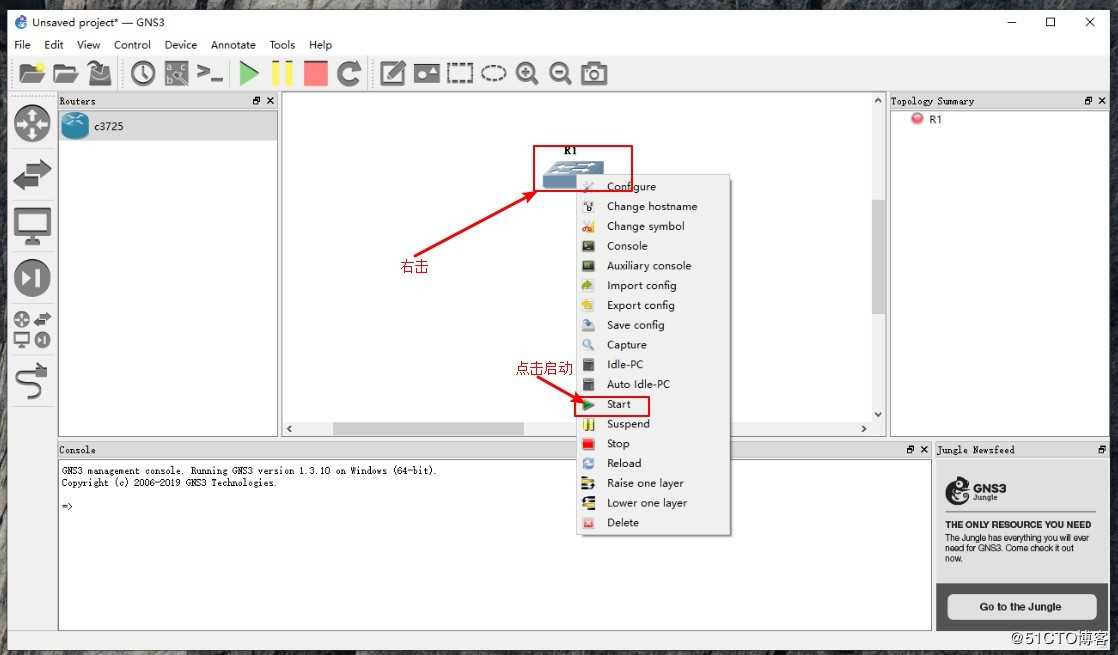Choose Auxiliary console in context menu
Screen dimensions: 1118x655
(653, 265)
